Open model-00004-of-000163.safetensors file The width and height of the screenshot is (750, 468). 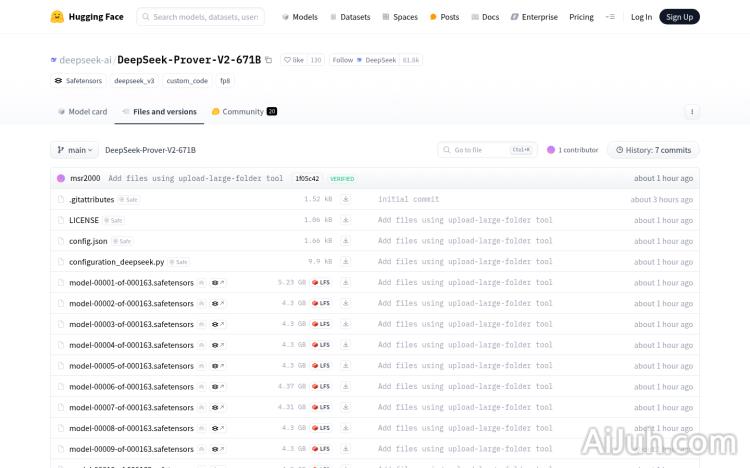point(131,345)
